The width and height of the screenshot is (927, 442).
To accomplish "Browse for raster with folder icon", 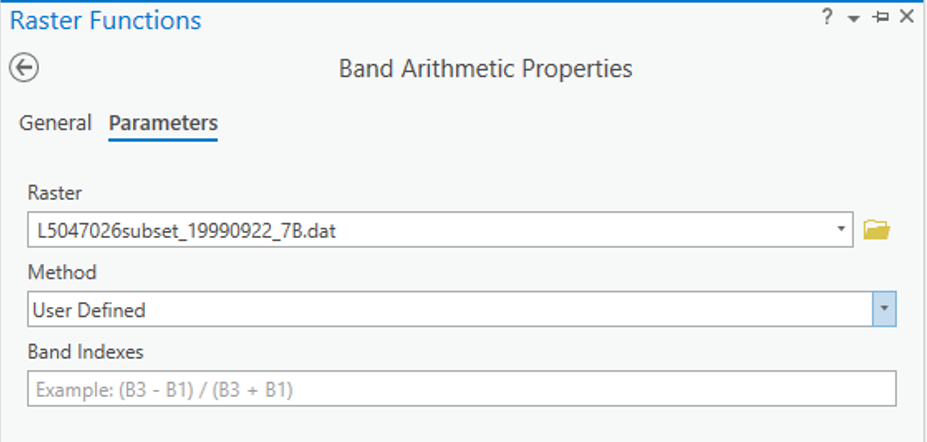I will click(x=876, y=231).
